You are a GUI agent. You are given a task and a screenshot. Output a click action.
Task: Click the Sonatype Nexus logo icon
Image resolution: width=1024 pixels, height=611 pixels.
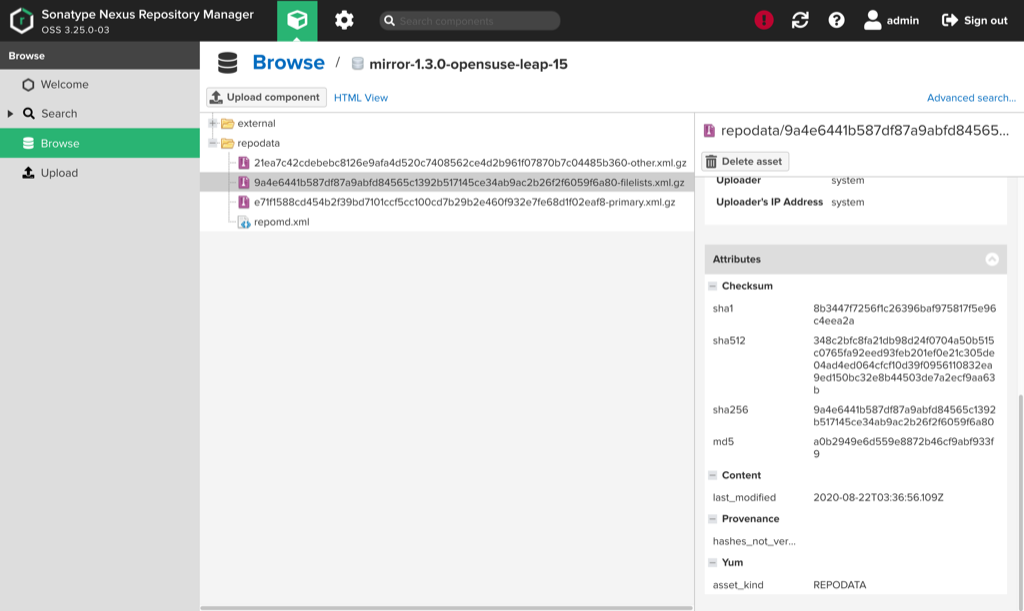click(x=22, y=20)
